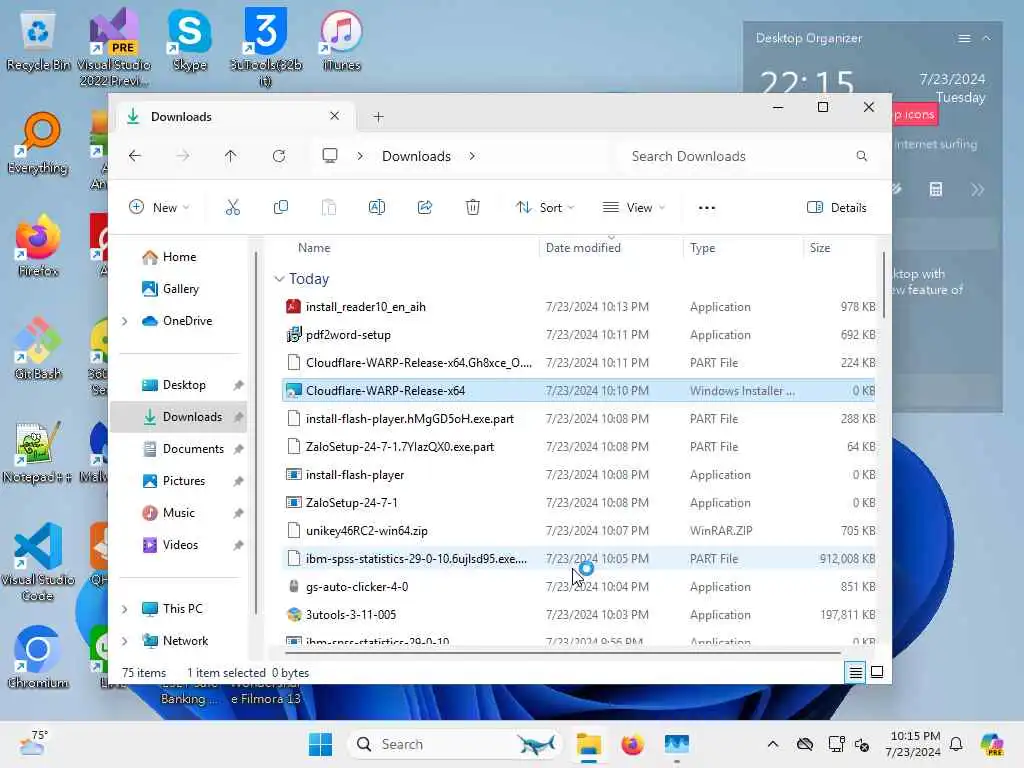Click the PC icon in address bar

coord(330,156)
